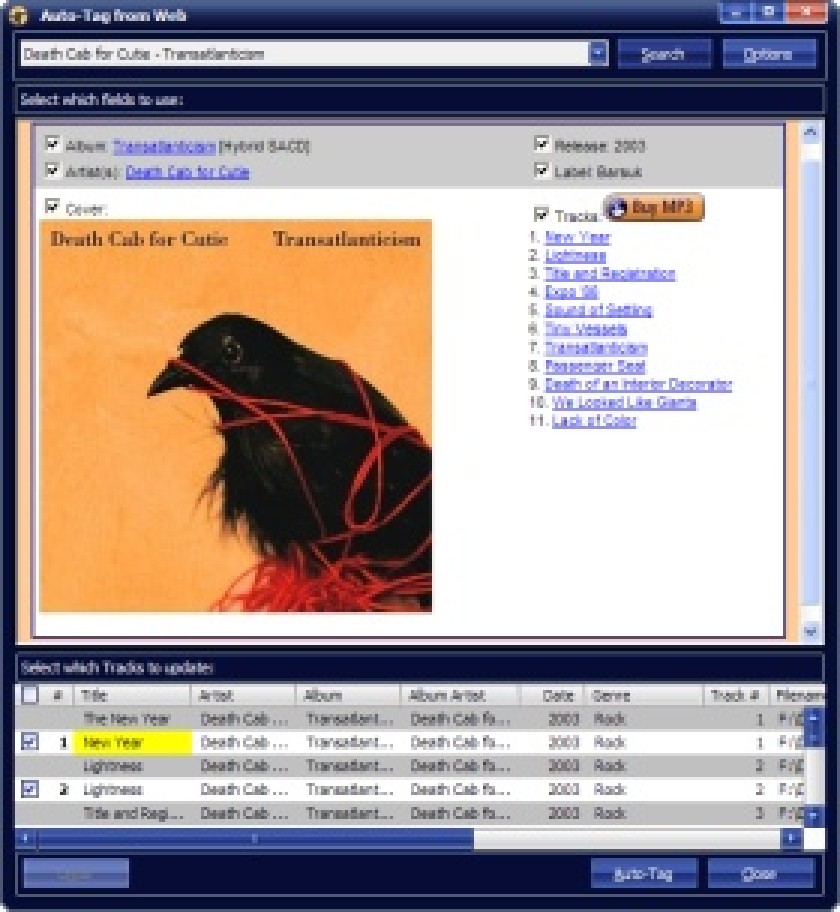
Task: Toggle the Tracks field checkbox
Action: point(542,214)
